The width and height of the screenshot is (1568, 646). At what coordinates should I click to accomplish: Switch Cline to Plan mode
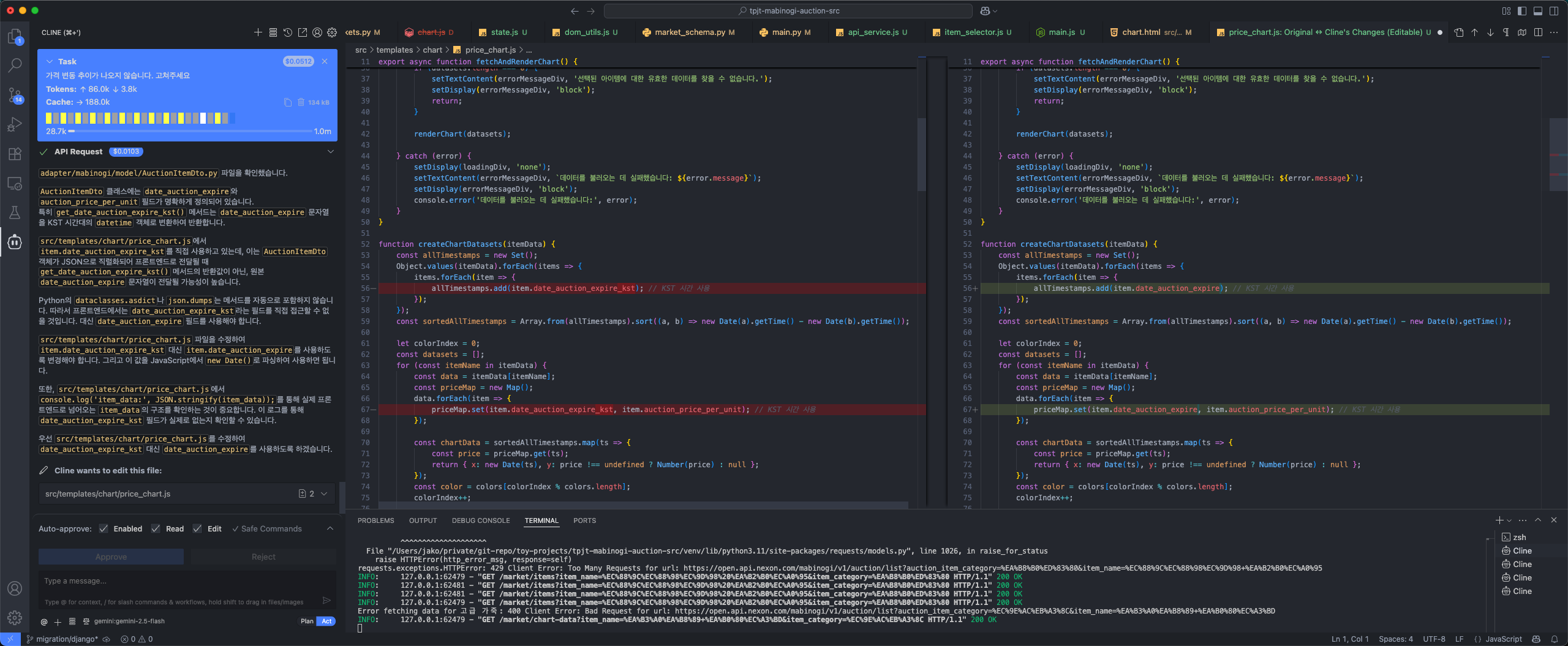click(x=306, y=621)
